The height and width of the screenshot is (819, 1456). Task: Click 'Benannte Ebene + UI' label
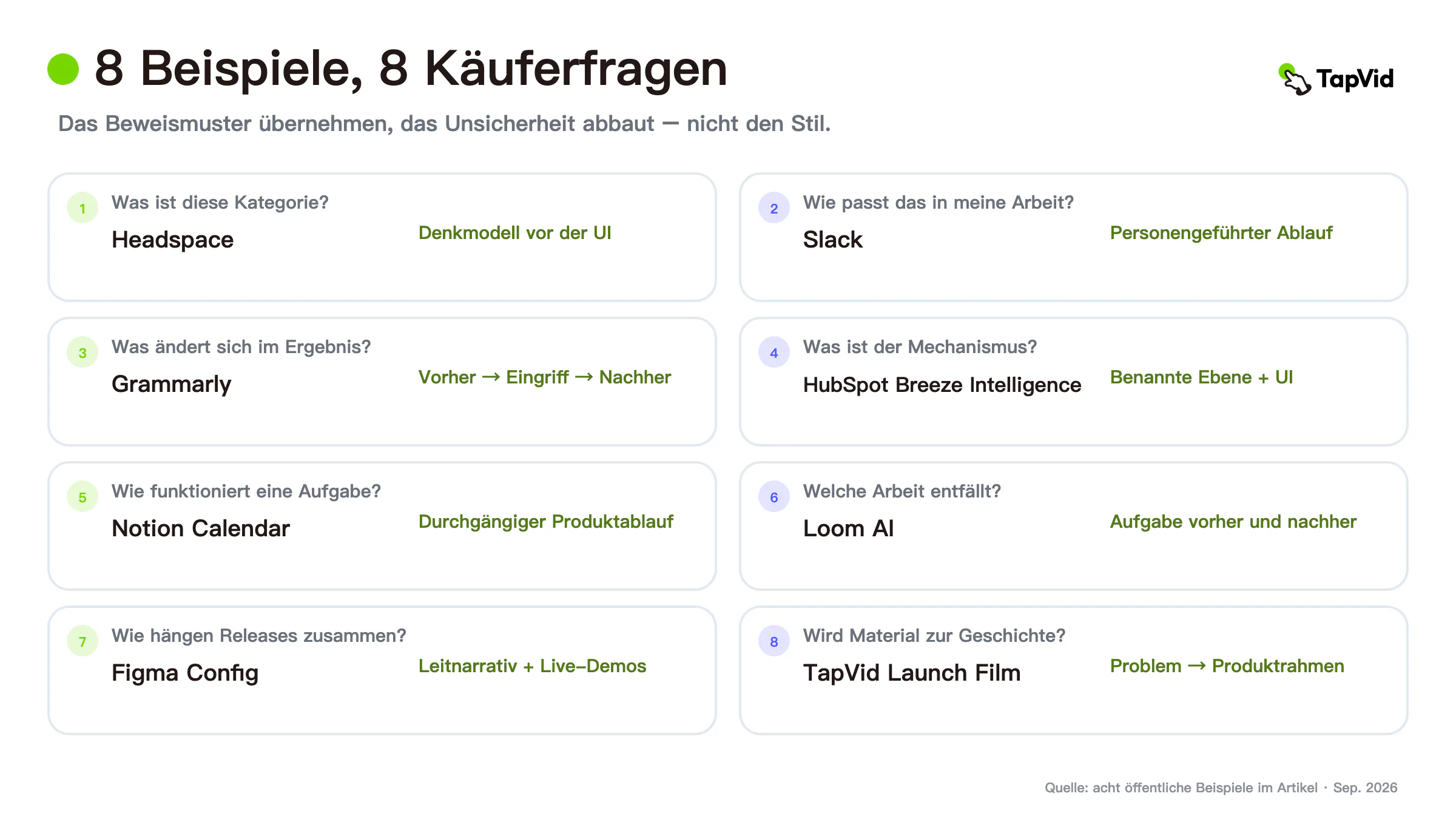pos(1201,377)
